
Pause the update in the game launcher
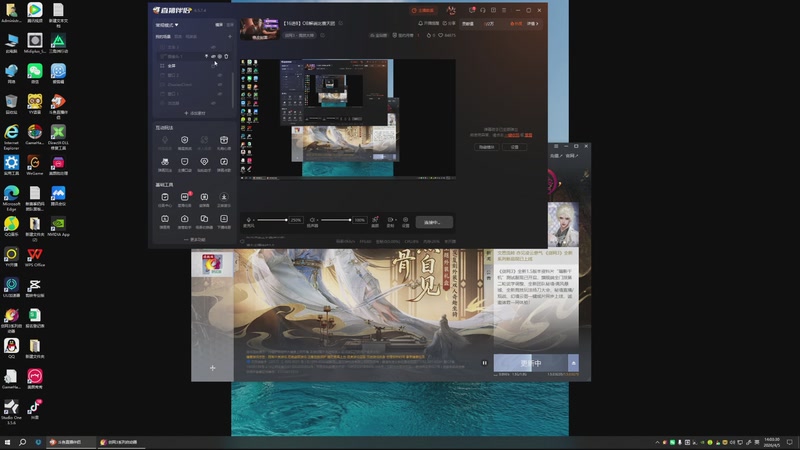484,363
